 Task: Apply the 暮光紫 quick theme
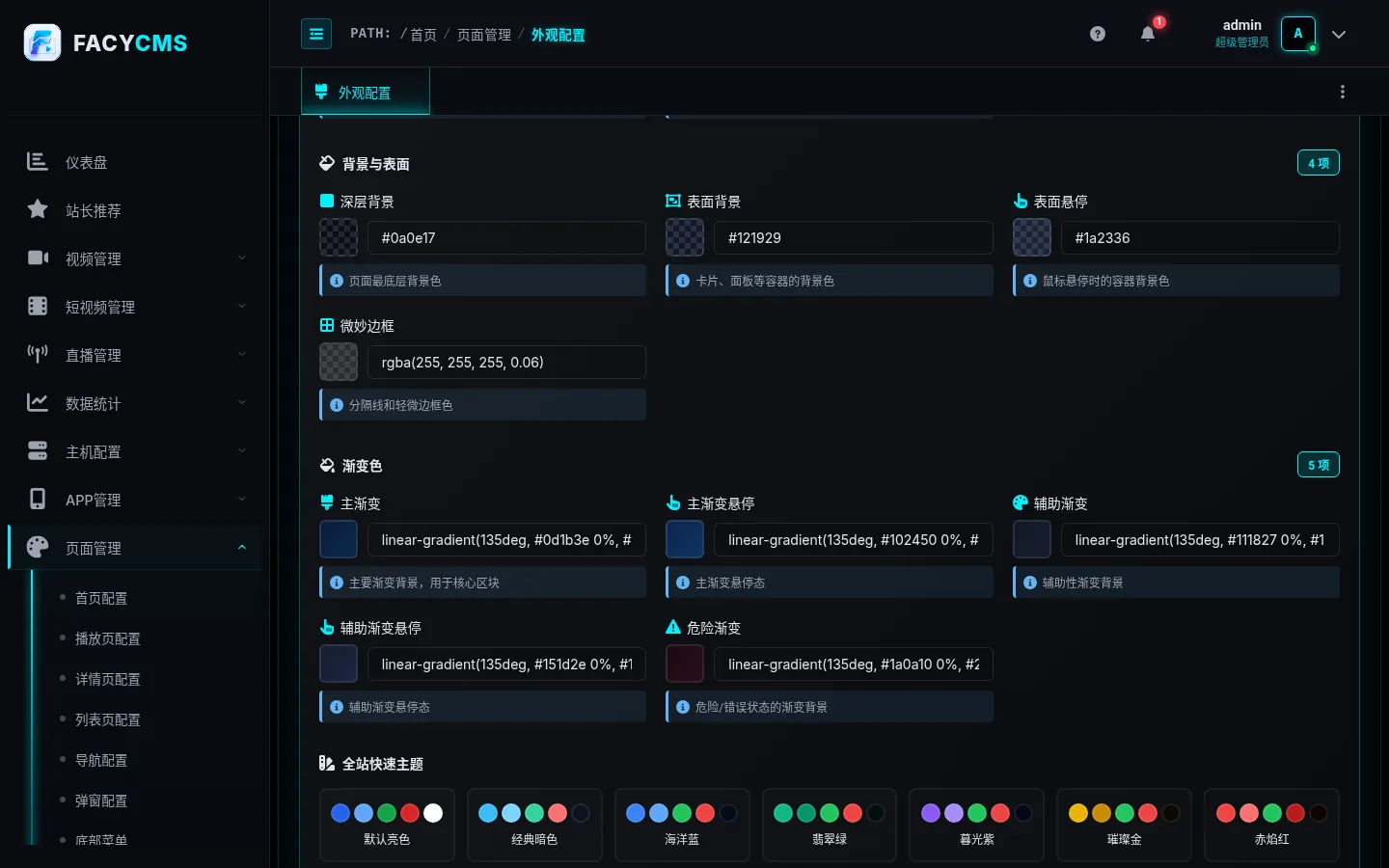pos(976,825)
